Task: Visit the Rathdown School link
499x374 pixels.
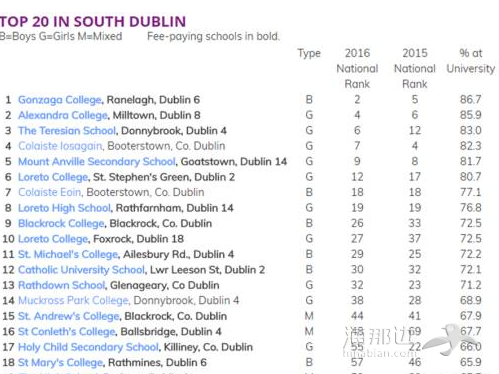Action: (x=61, y=285)
